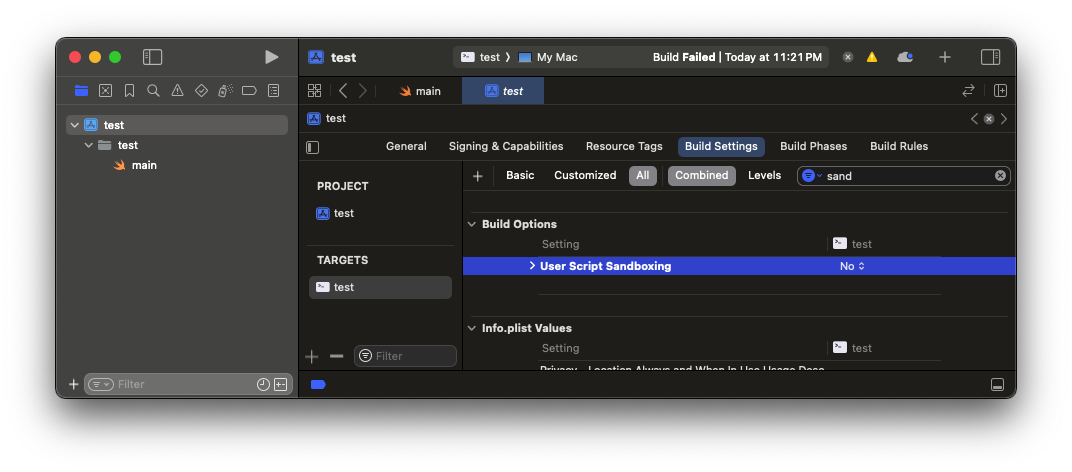Choose the My Mac run destination
Image resolution: width=1072 pixels, height=472 pixels.
click(x=548, y=57)
